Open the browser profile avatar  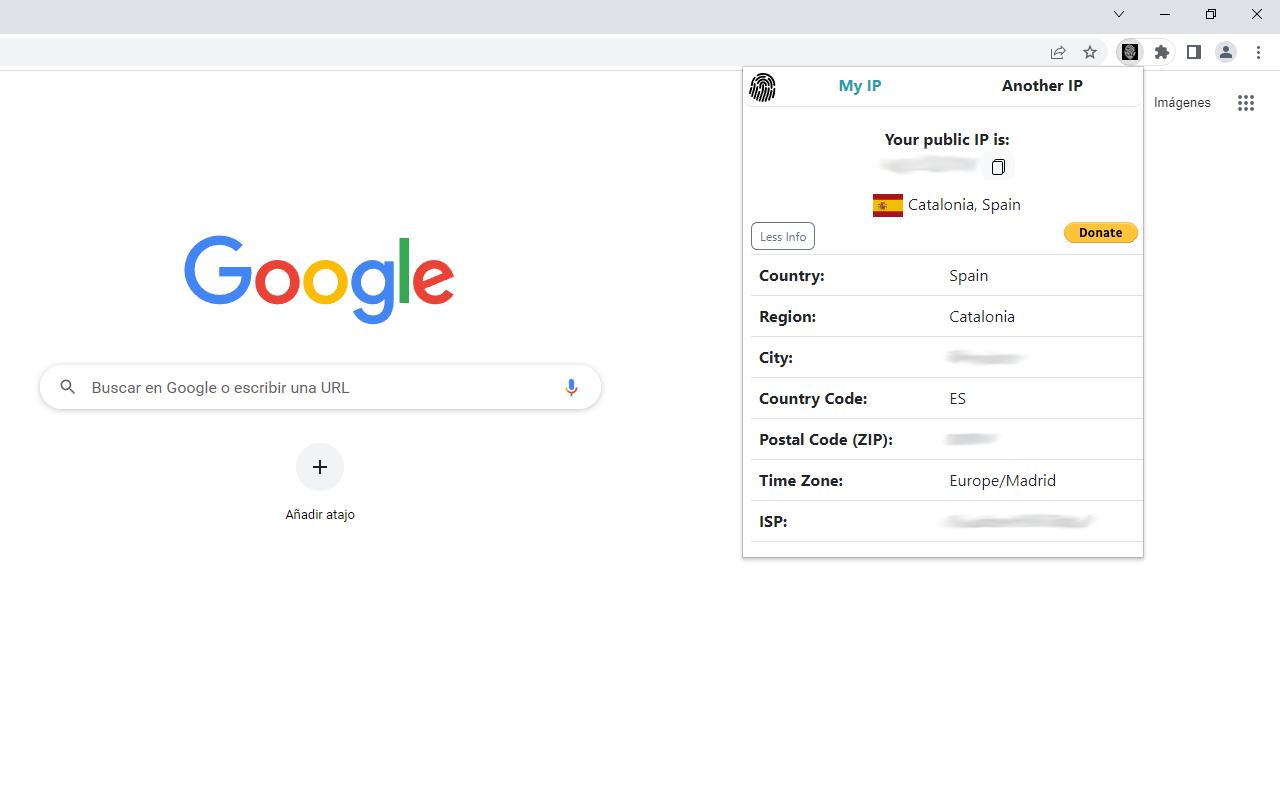1225,52
